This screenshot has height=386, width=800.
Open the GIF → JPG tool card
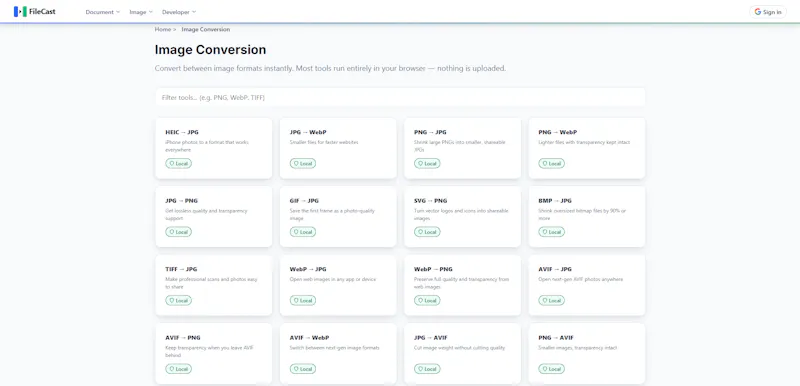tap(338, 217)
